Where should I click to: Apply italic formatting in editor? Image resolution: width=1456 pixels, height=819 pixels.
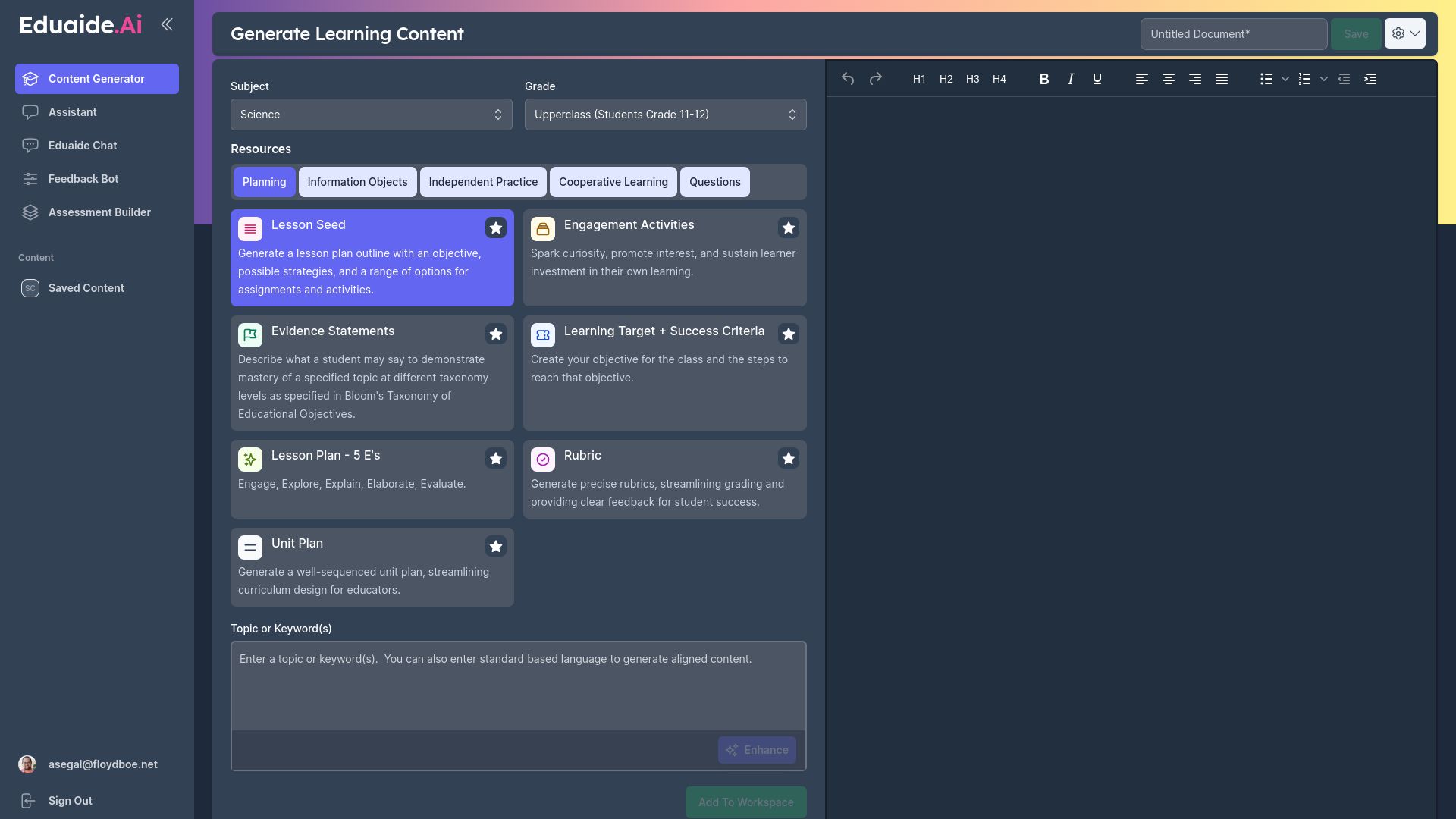tap(1070, 79)
